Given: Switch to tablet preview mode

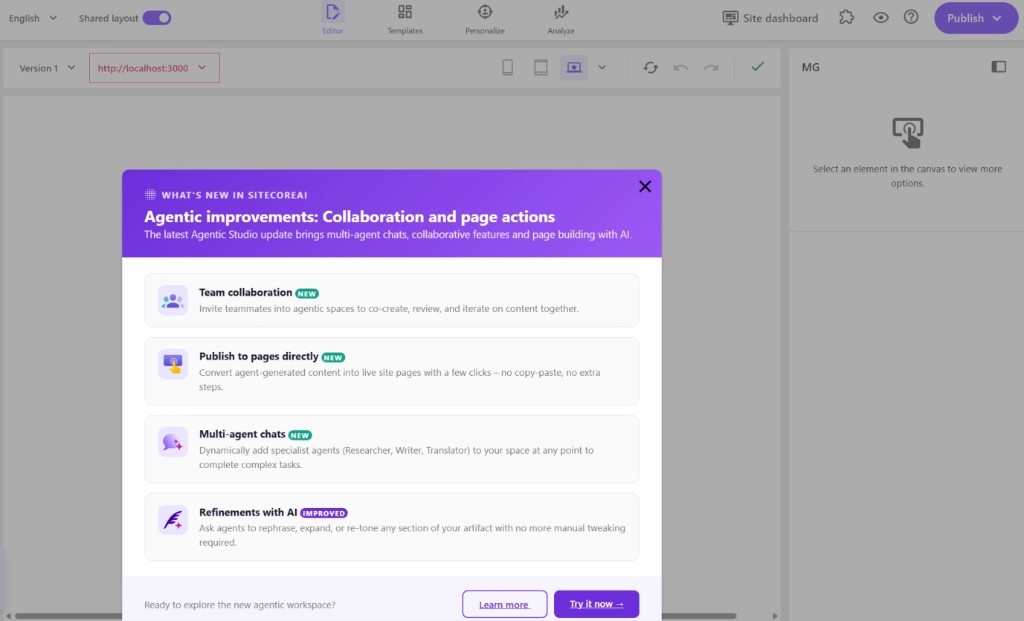Looking at the screenshot, I should click(539, 67).
